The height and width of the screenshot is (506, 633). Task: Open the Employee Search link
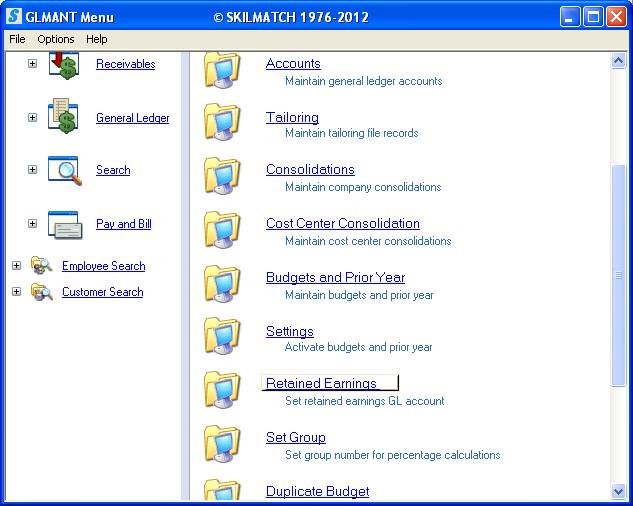click(104, 266)
